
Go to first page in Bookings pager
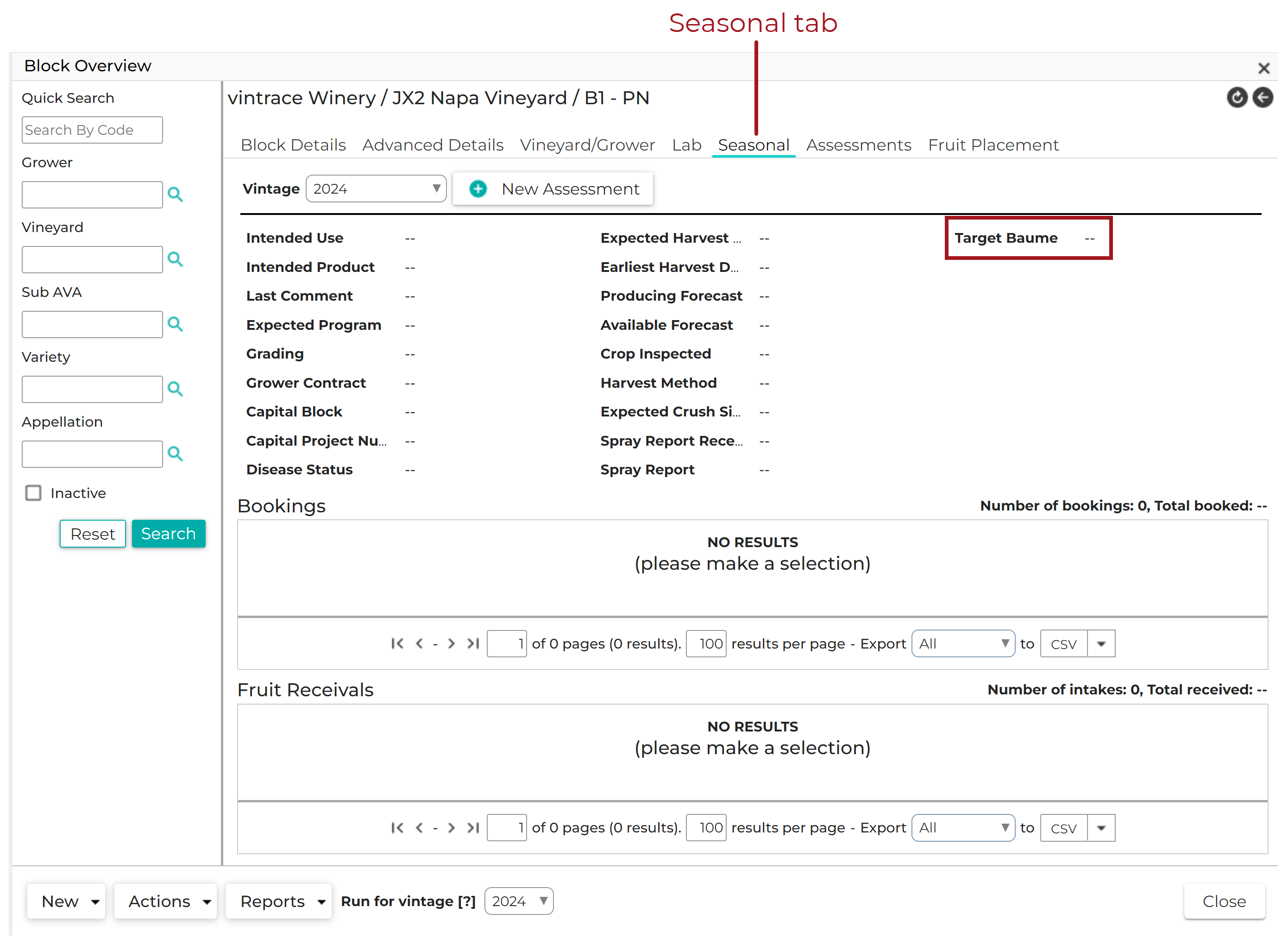[398, 644]
